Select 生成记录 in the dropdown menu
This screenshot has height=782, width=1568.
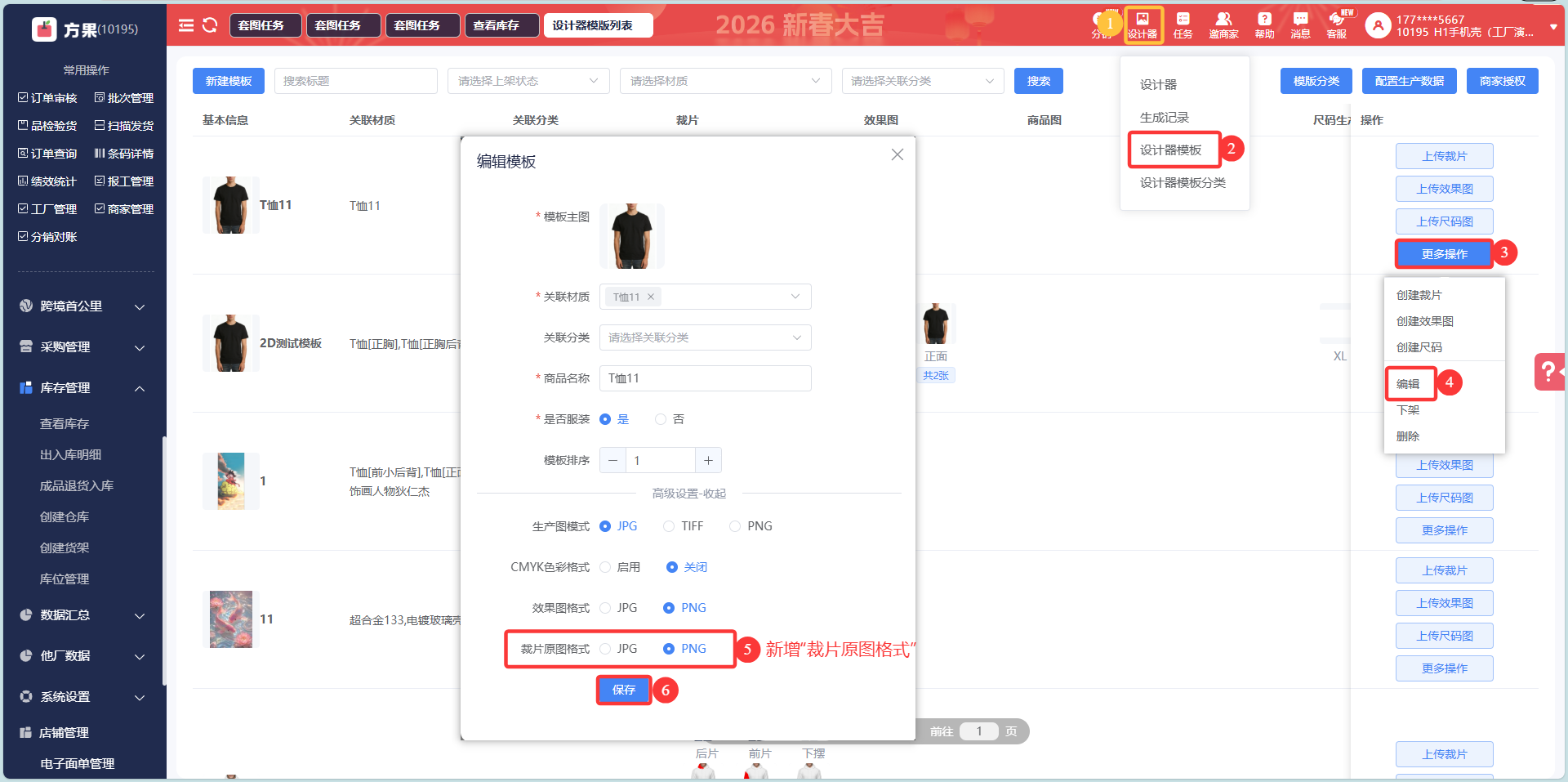pyautogui.click(x=1165, y=118)
